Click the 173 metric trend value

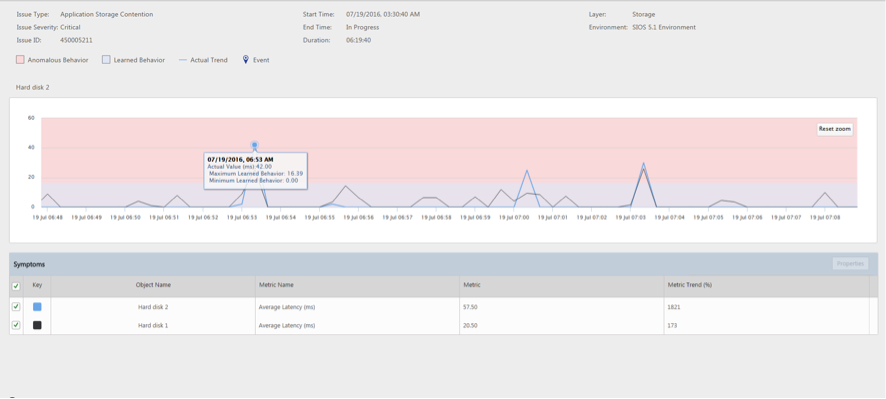tap(672, 326)
